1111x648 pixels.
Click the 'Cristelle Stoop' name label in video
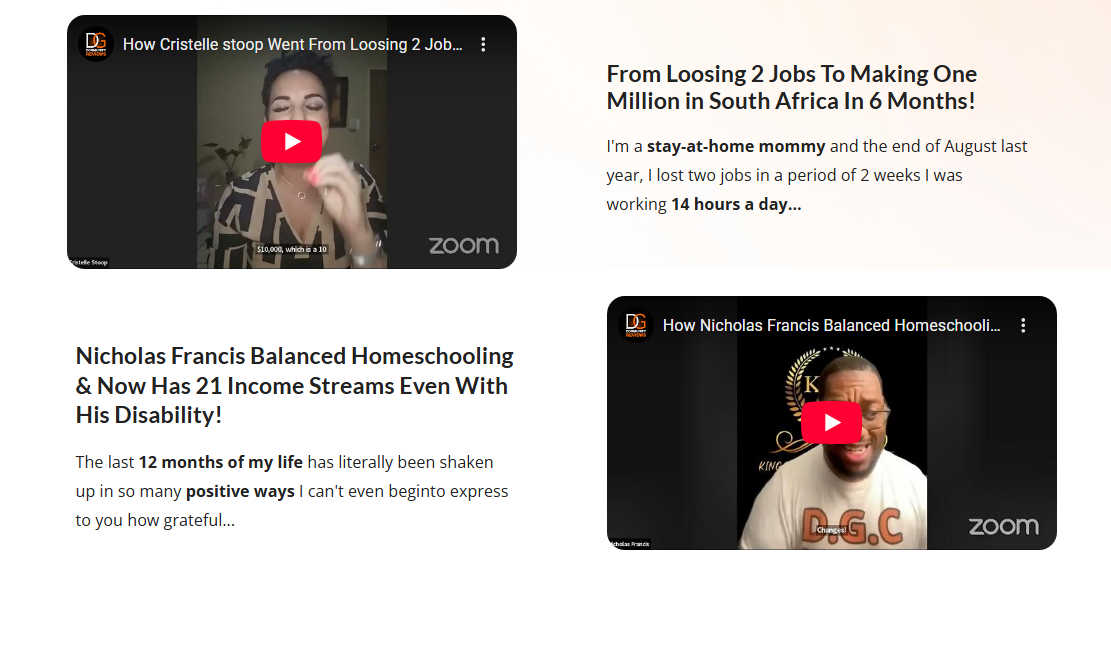[x=89, y=263]
